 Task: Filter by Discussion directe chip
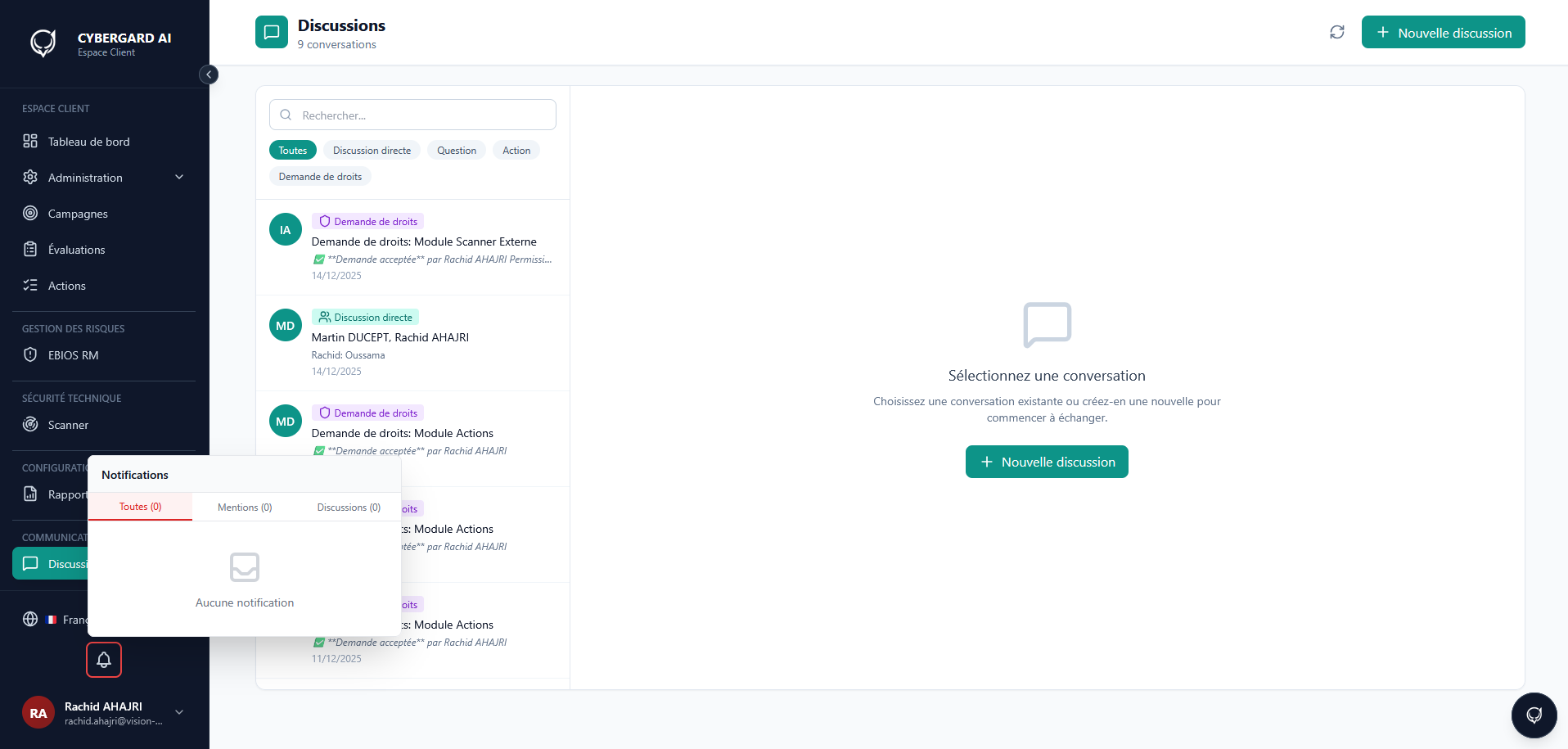coord(372,151)
